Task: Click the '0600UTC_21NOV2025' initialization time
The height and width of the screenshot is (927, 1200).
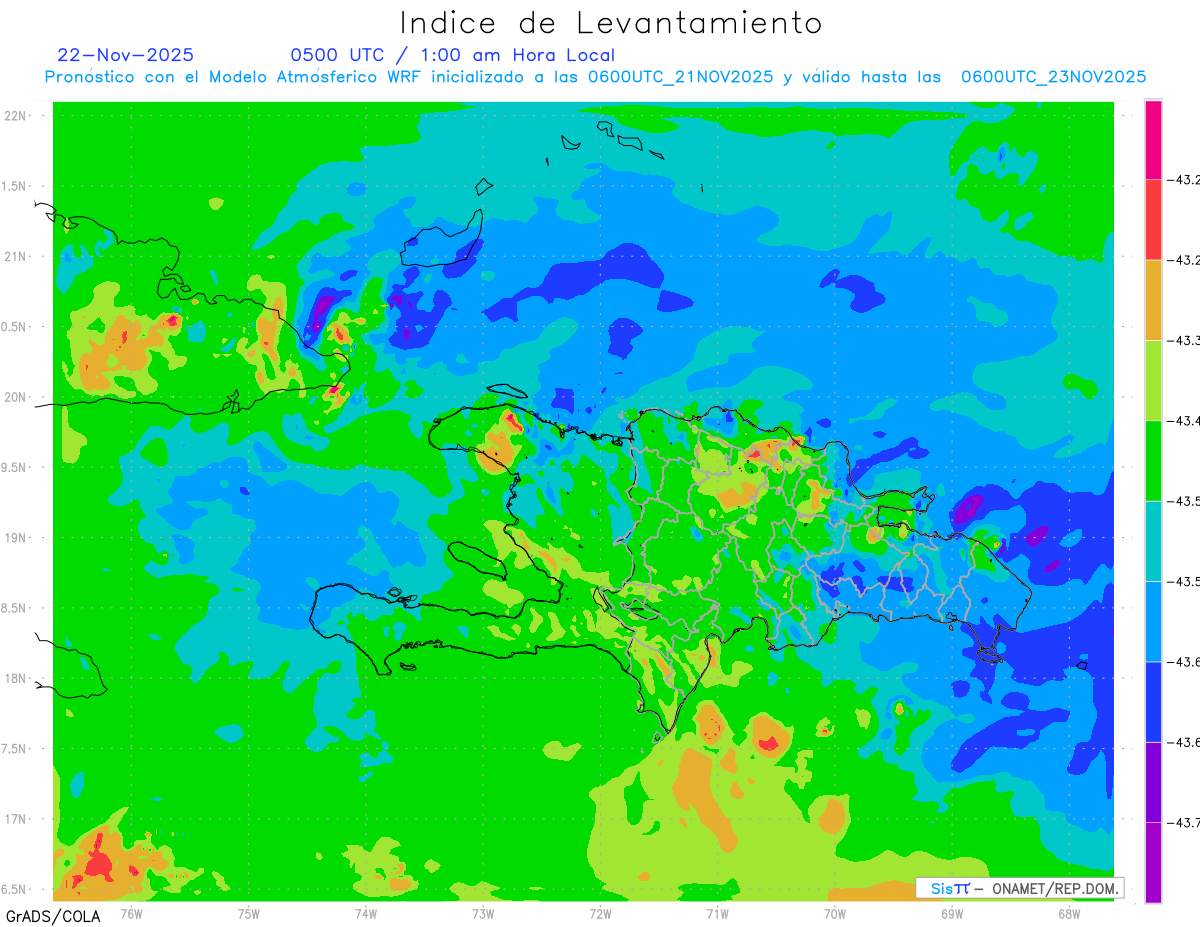Action: pyautogui.click(x=680, y=77)
